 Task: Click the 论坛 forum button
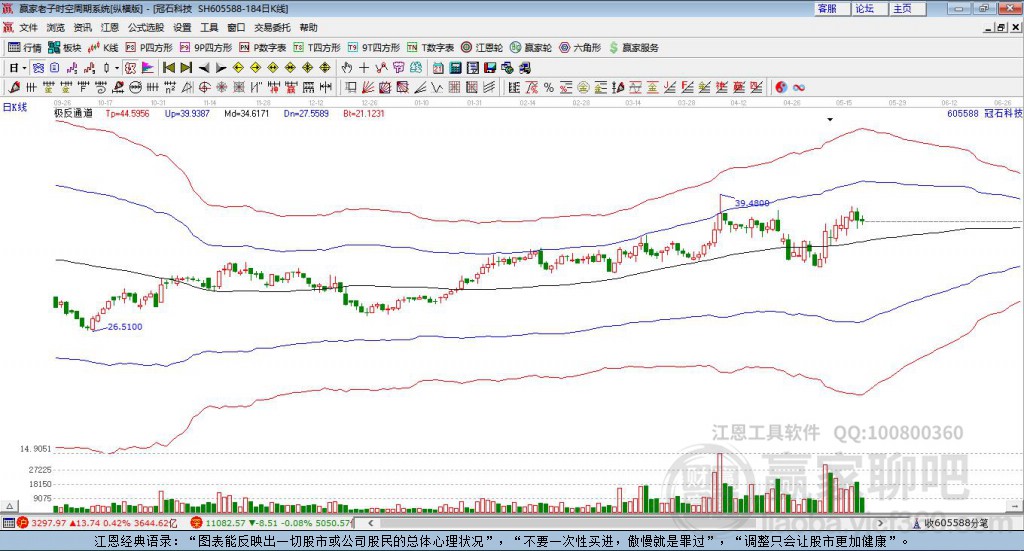(x=869, y=8)
